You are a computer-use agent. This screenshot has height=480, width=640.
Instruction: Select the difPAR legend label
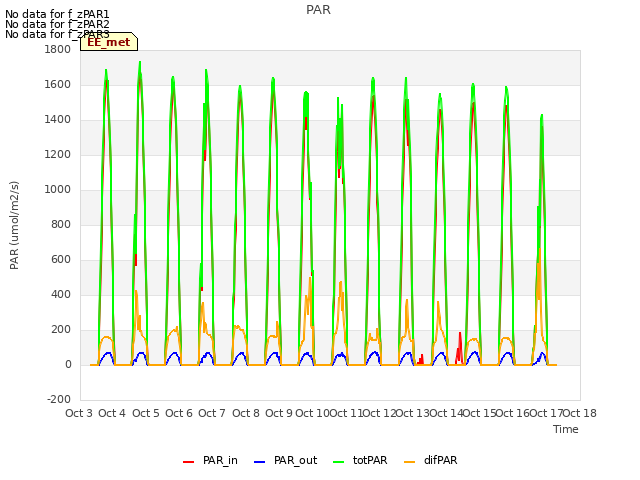tap(441, 460)
